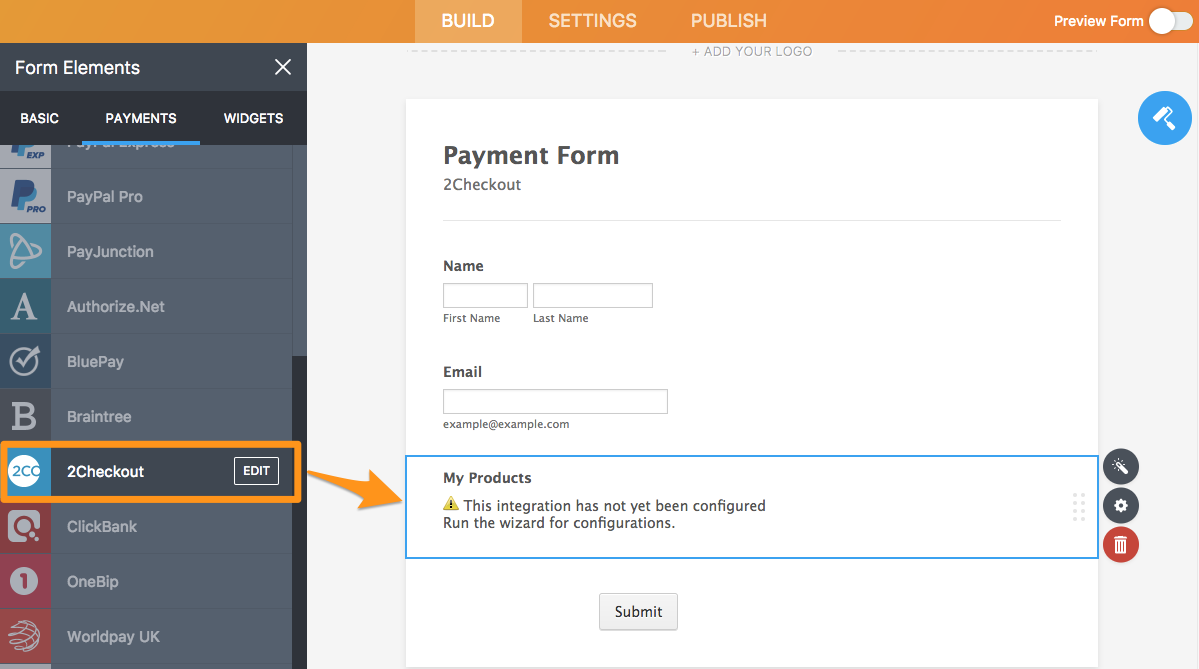Select Braintree payment element
This screenshot has height=669, width=1199.
(146, 417)
